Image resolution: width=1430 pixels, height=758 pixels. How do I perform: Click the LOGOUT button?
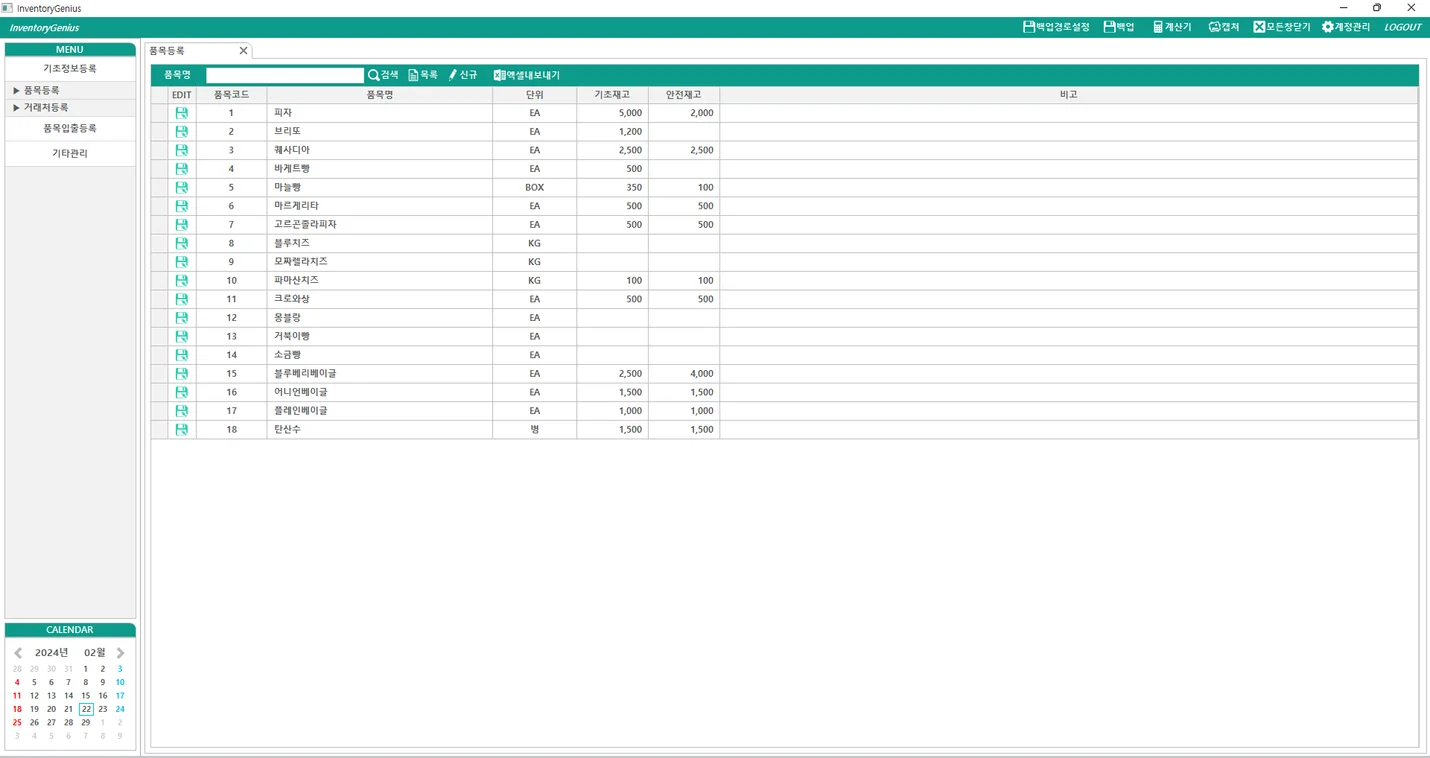coord(1402,27)
